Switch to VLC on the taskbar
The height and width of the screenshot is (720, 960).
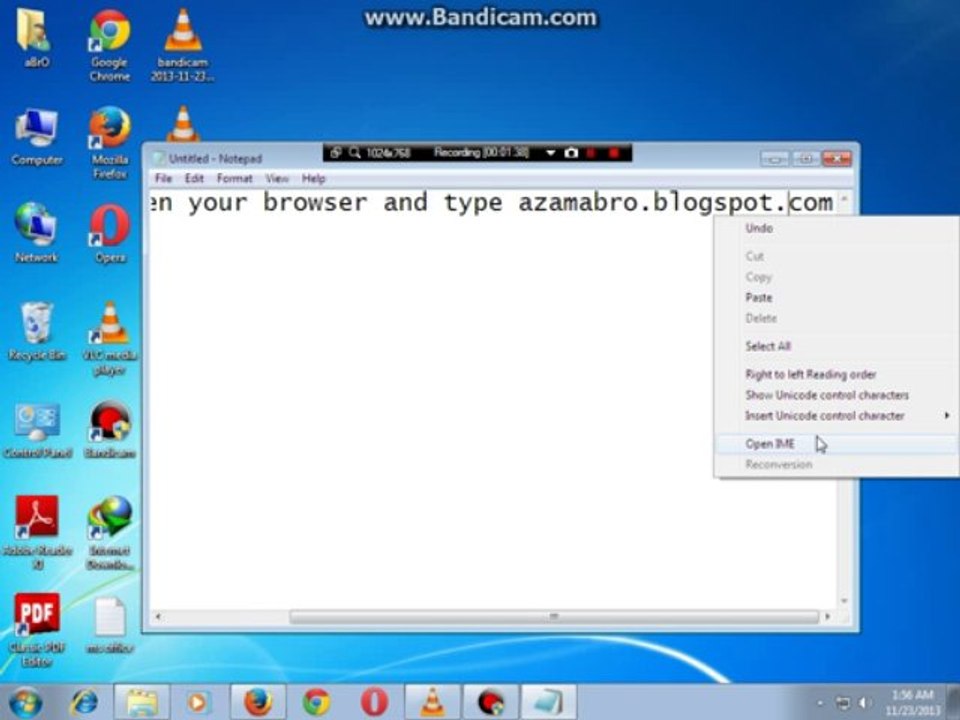click(x=432, y=702)
